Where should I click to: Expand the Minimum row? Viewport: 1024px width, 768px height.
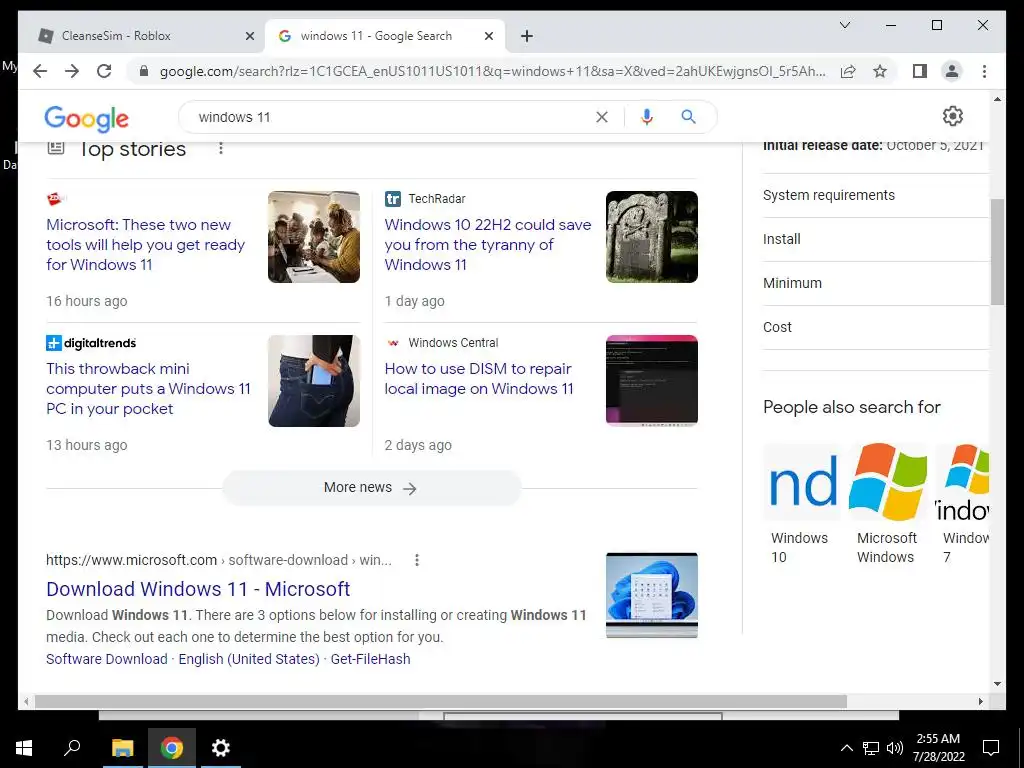pyautogui.click(x=875, y=283)
